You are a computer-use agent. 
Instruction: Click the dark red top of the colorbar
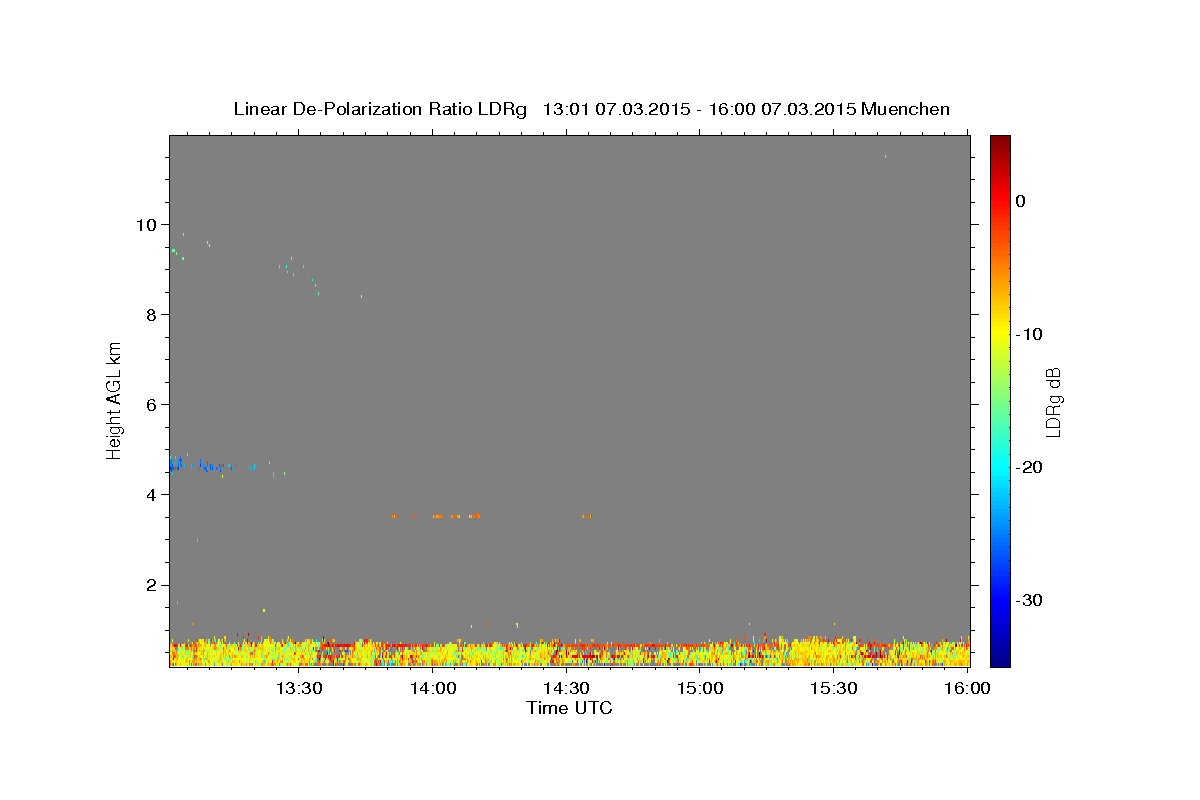tap(1000, 142)
